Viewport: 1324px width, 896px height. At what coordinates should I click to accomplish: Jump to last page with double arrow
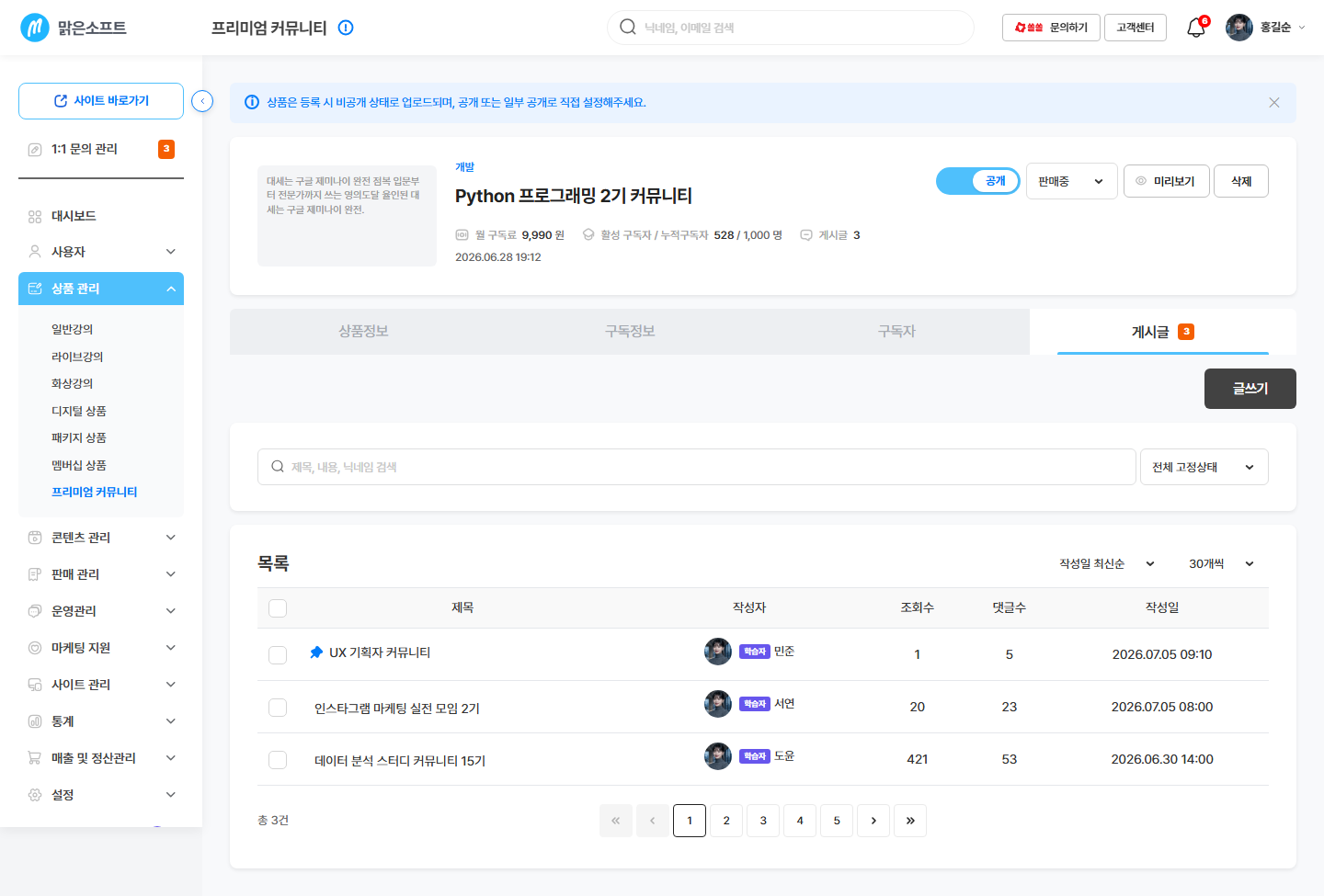tap(910, 821)
